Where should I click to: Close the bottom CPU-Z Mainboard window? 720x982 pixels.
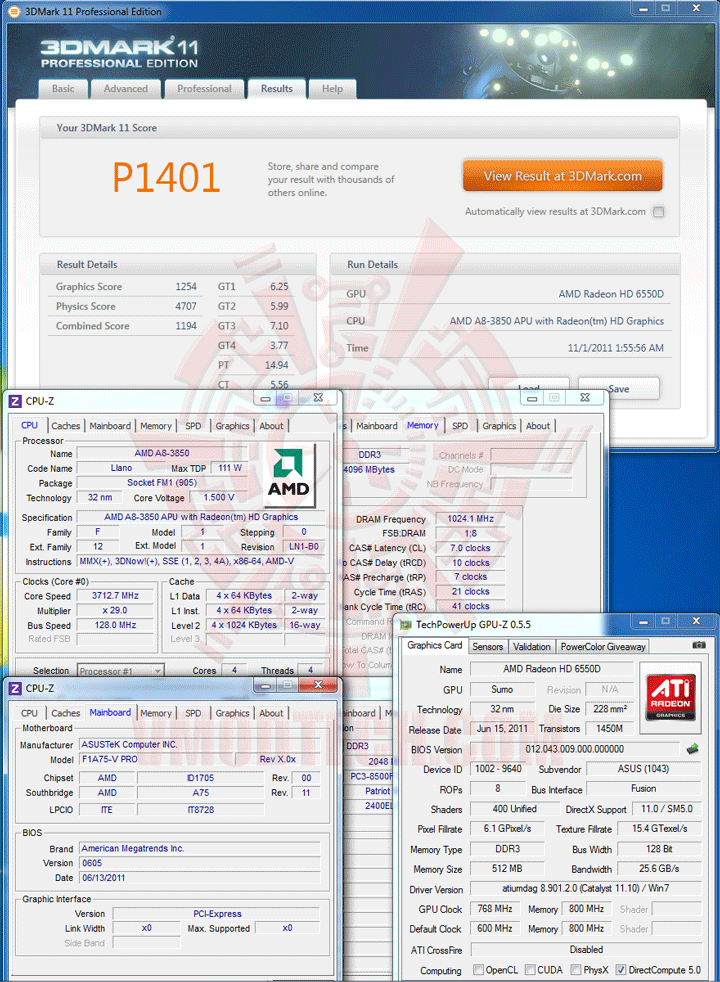318,685
